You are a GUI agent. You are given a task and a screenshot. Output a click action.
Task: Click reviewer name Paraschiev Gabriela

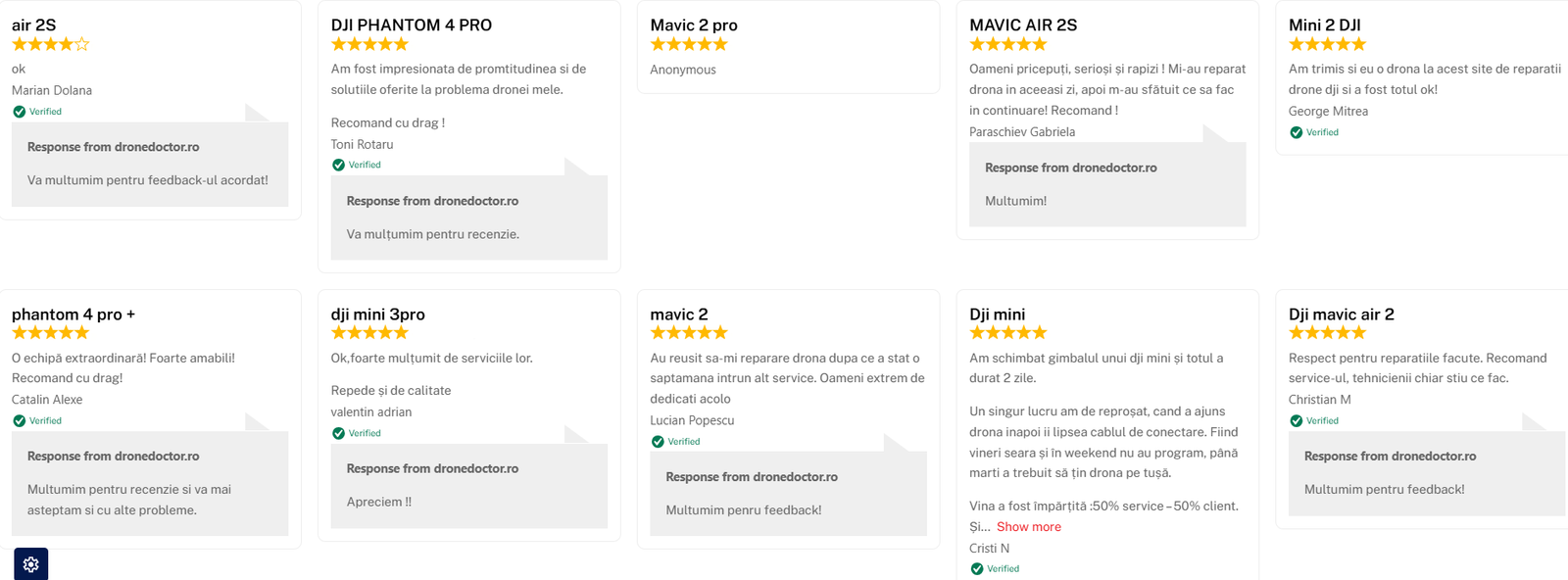1022,132
